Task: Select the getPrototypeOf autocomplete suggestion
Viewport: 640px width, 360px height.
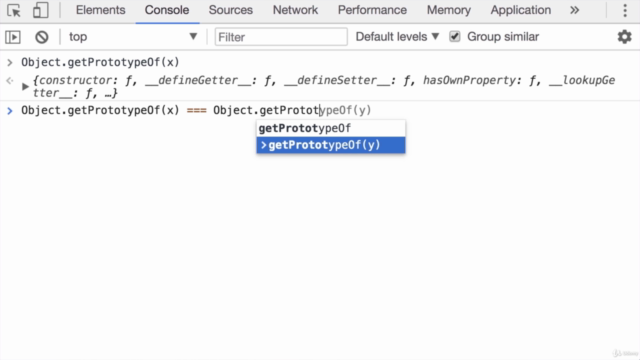Action: [x=331, y=128]
